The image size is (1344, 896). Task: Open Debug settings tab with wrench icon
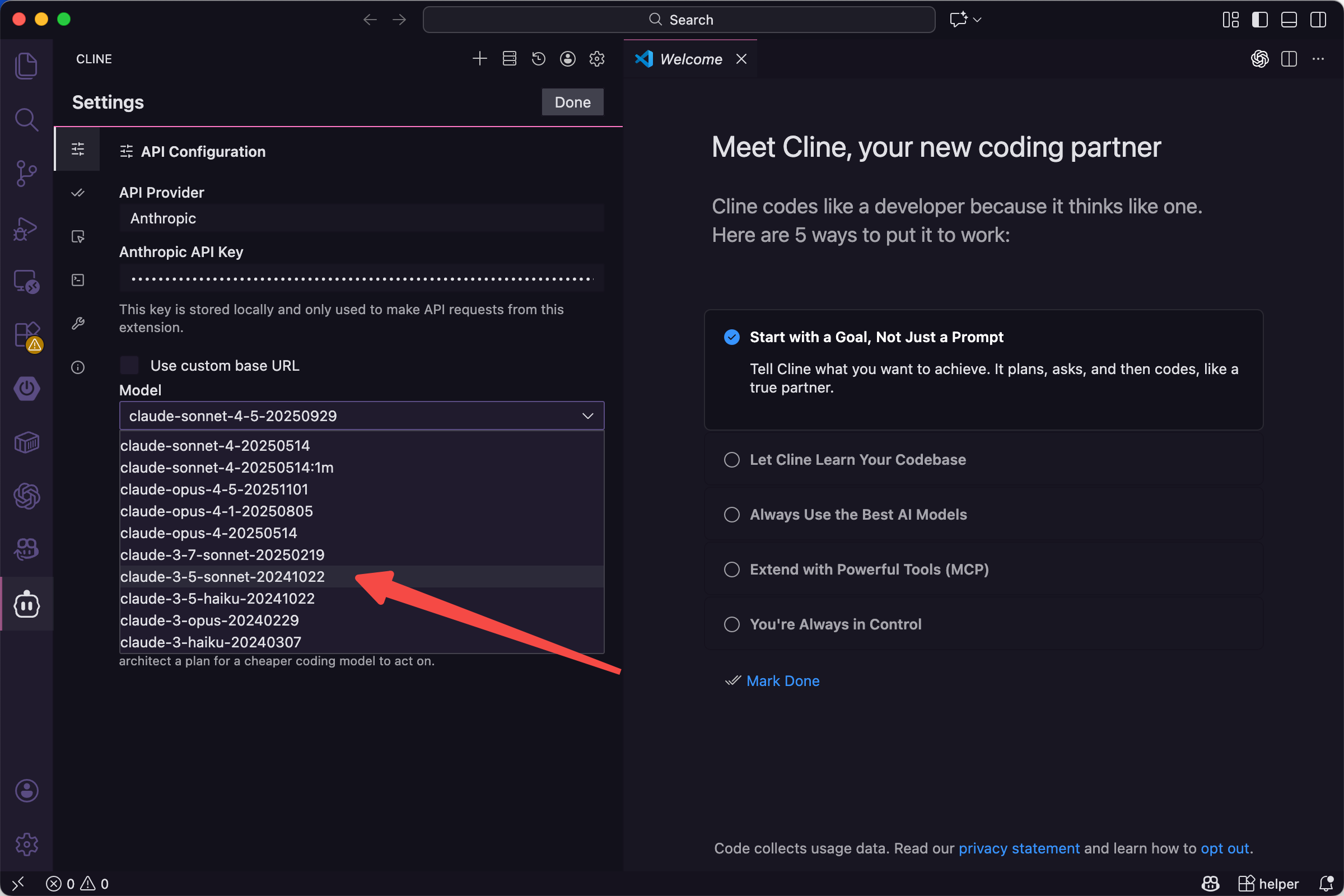coord(78,324)
